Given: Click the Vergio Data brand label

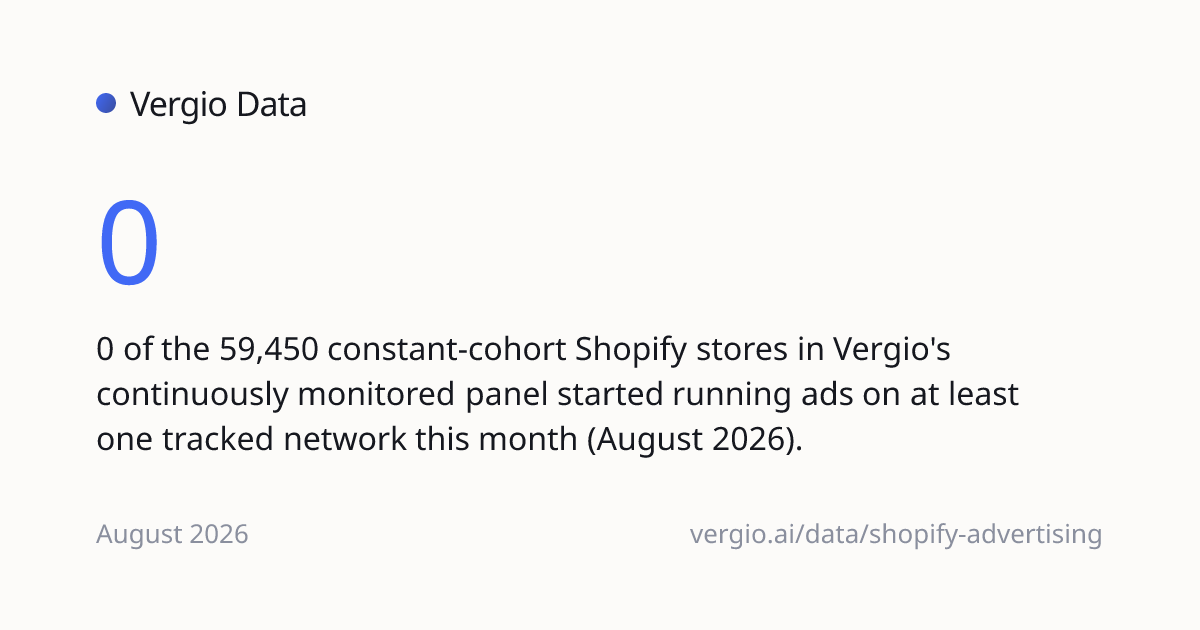Looking at the screenshot, I should pos(218,104).
